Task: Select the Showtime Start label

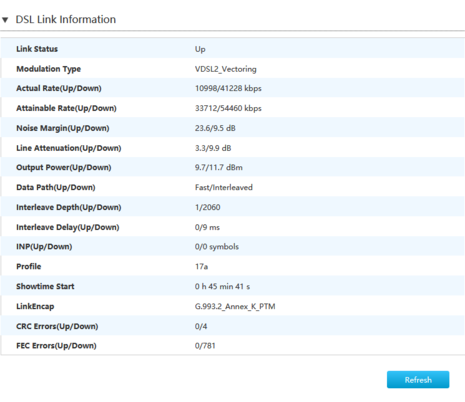Action: (x=45, y=286)
